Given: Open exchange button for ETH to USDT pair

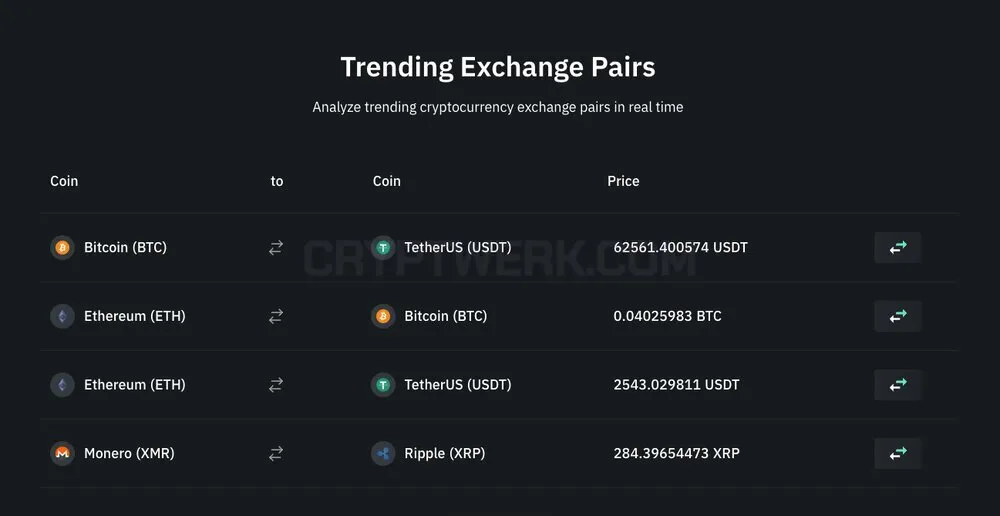Looking at the screenshot, I should pos(897,385).
